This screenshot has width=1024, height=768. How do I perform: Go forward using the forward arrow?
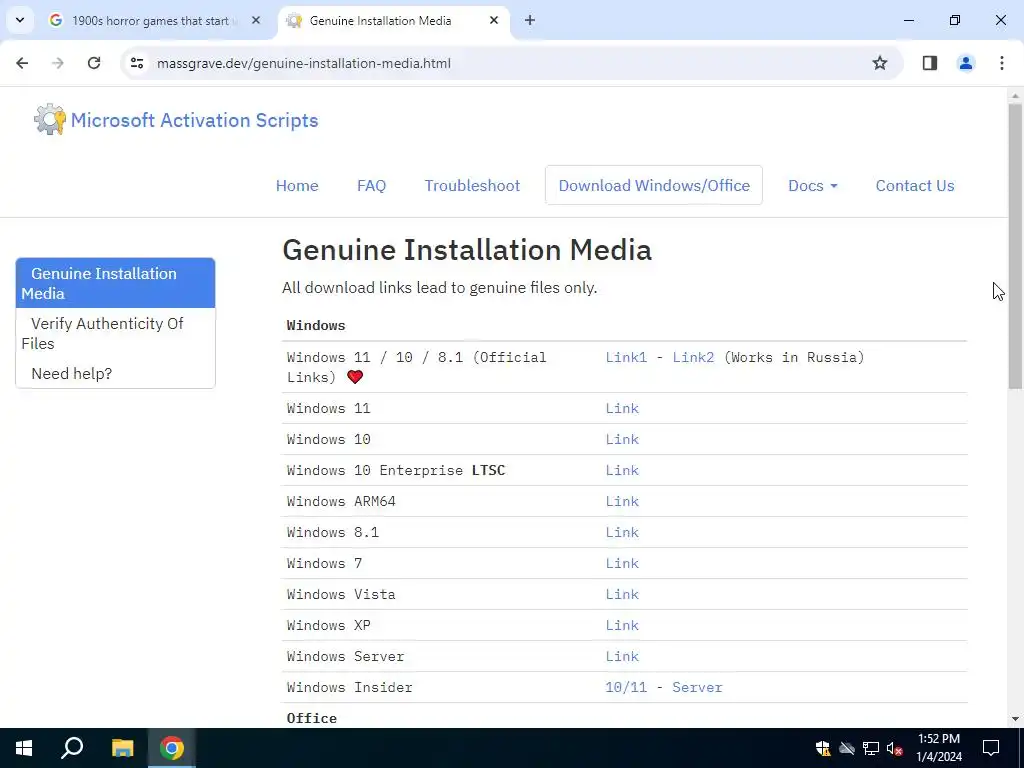tap(58, 63)
